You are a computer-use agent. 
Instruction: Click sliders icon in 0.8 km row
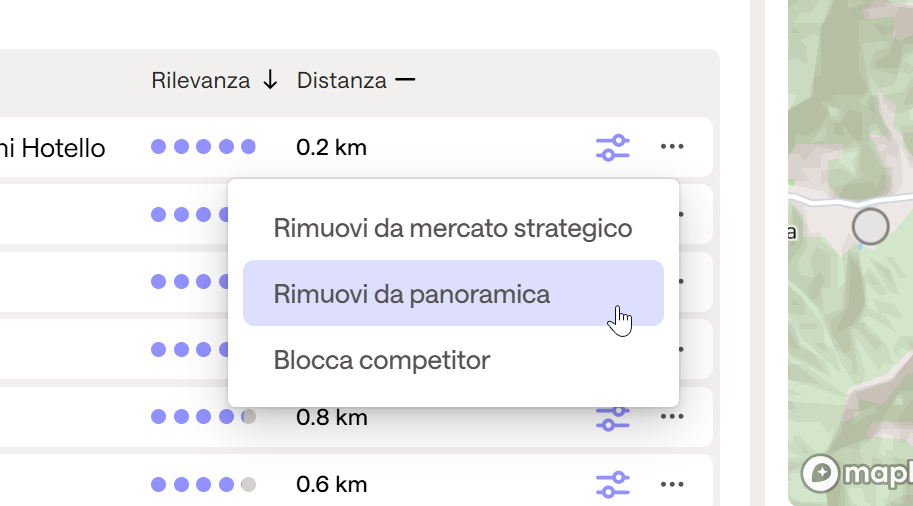point(612,416)
